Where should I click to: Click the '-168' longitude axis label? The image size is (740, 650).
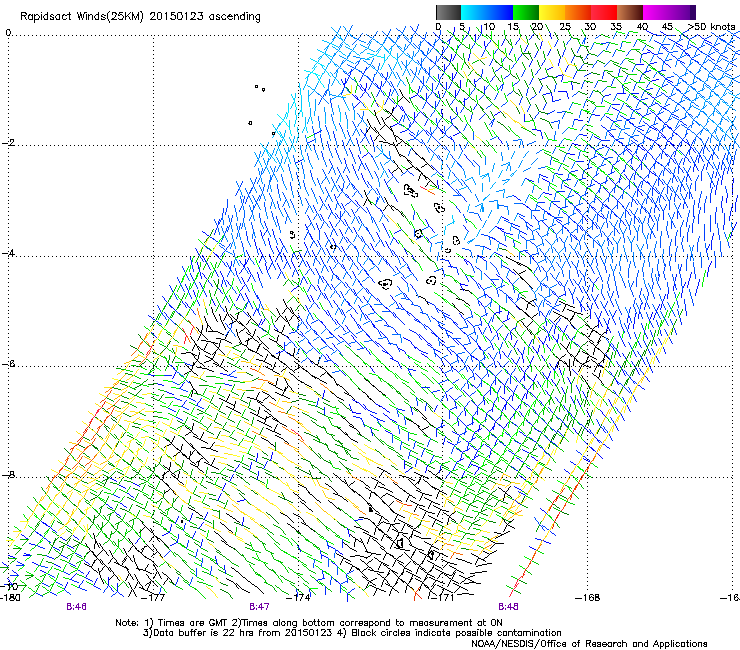pyautogui.click(x=588, y=597)
